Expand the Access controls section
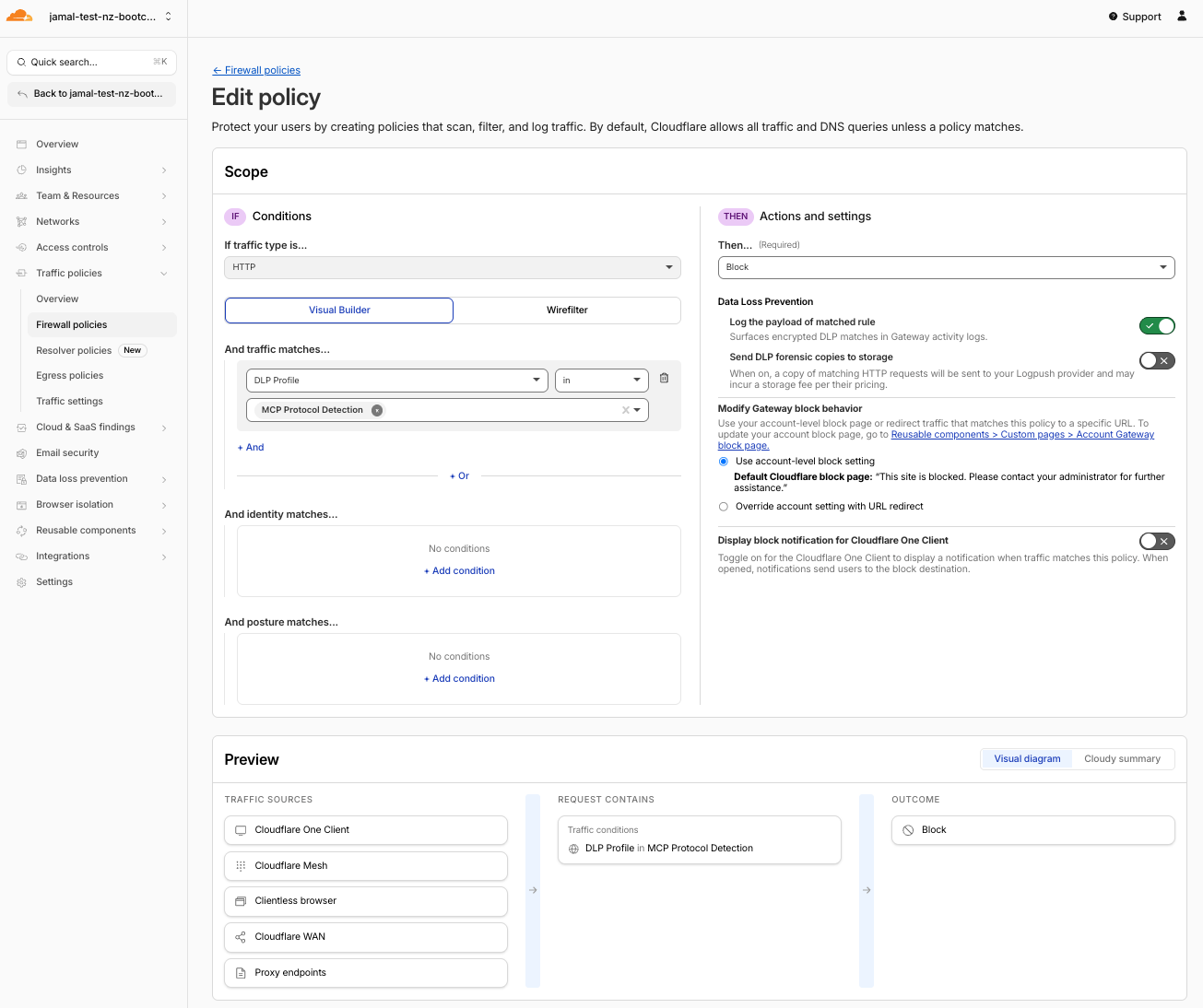1203x1008 pixels. [x=164, y=248]
